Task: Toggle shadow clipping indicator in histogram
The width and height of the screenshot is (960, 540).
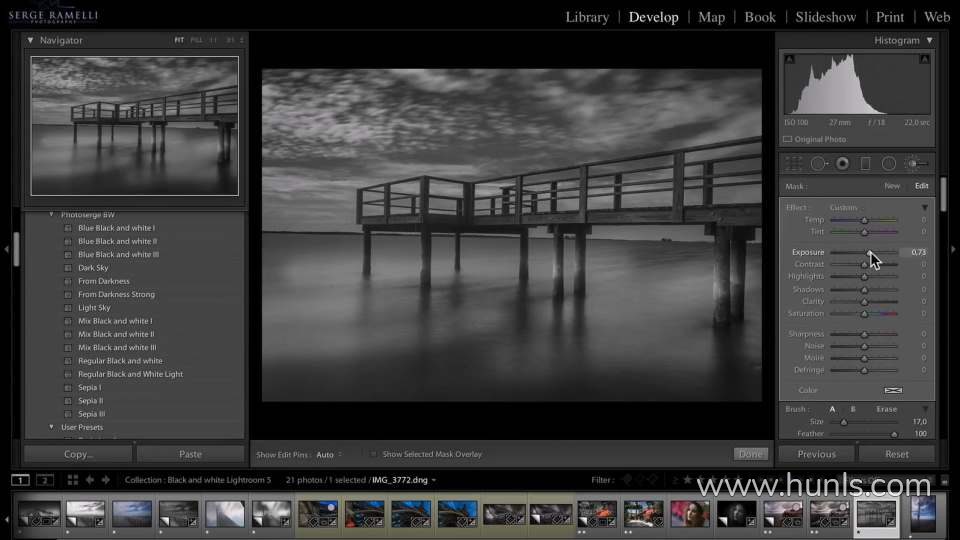Action: [x=789, y=59]
